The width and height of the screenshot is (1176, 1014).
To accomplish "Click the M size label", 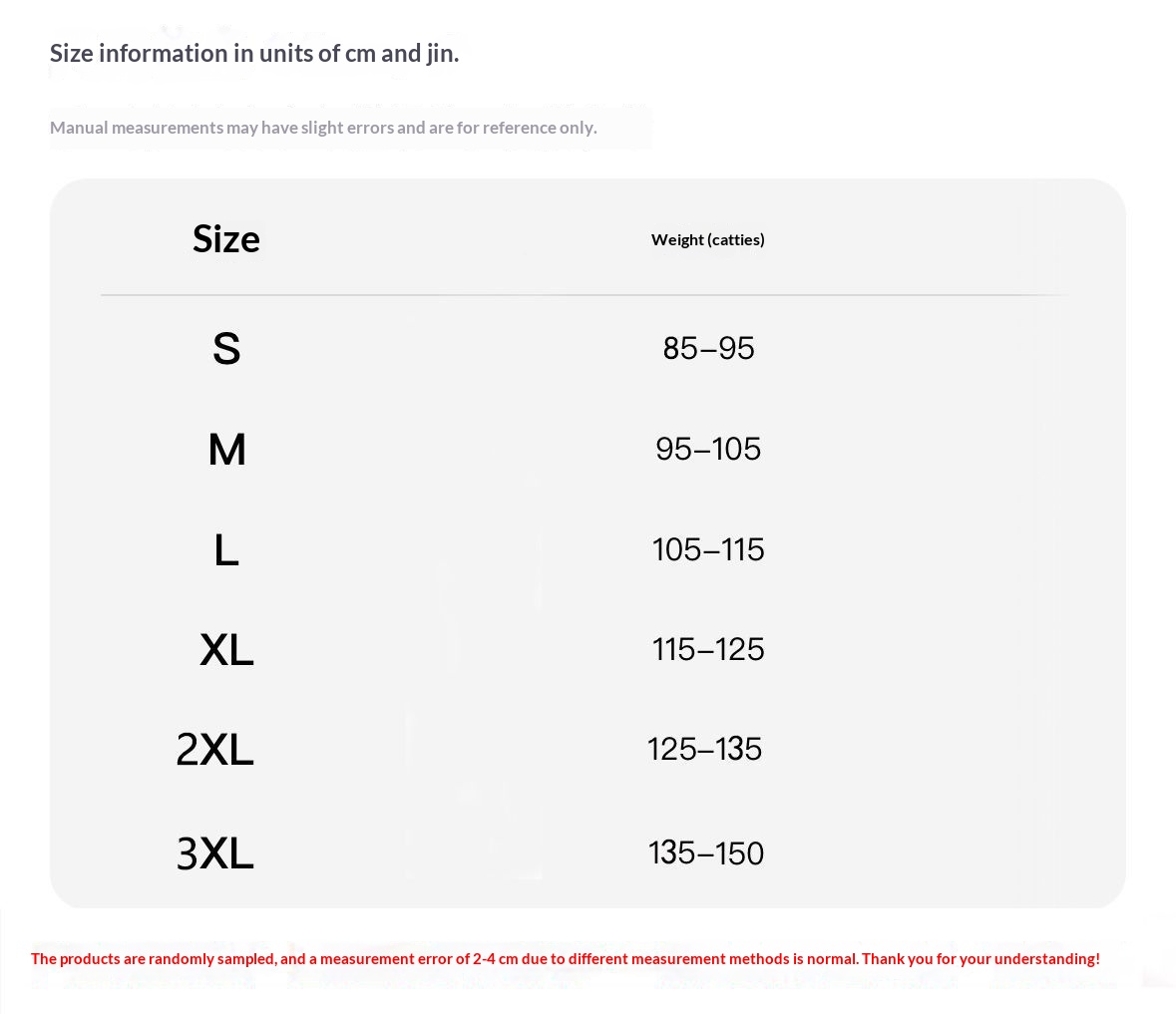I will pyautogui.click(x=226, y=449).
